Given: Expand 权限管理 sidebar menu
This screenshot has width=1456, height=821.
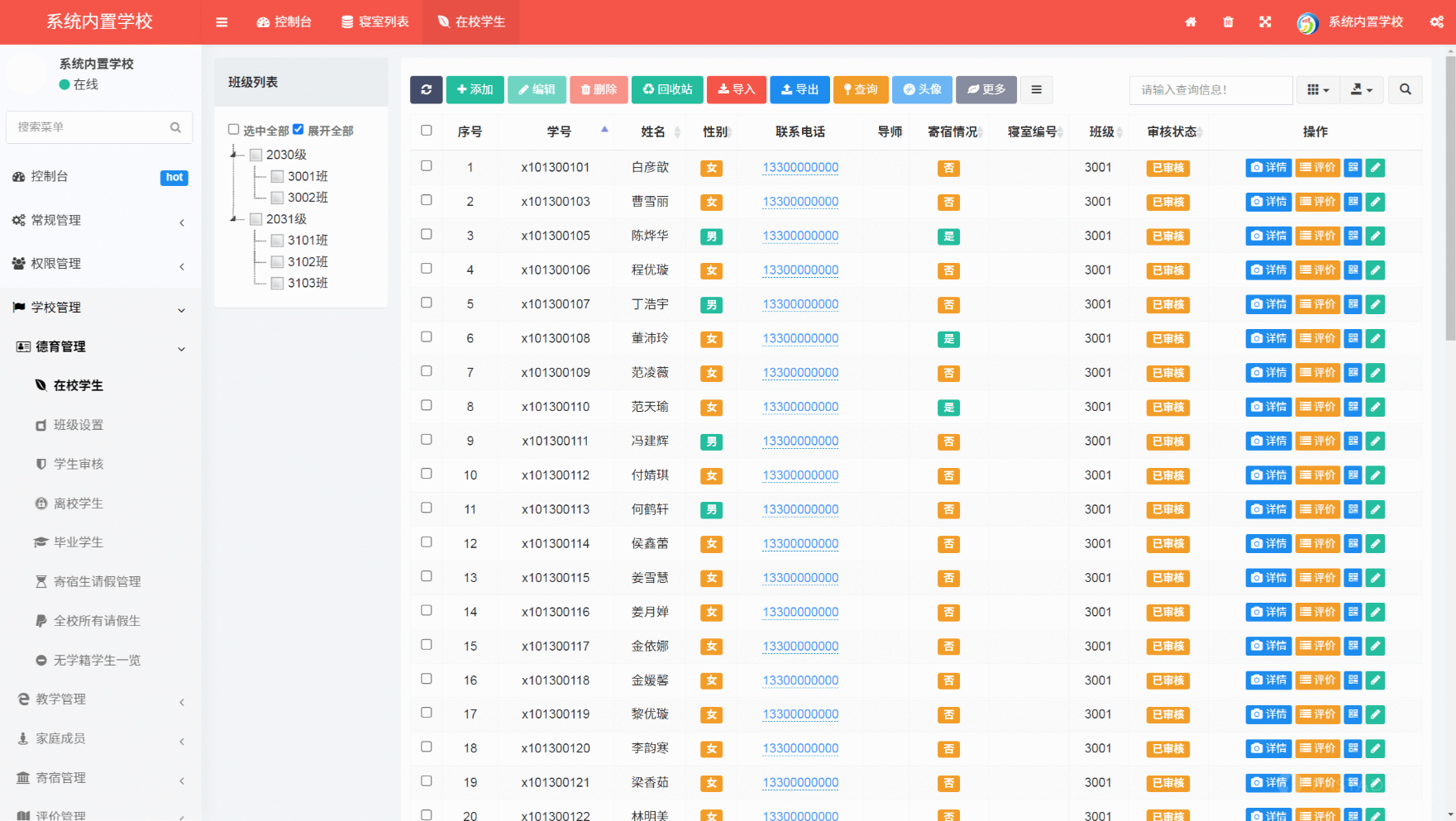Looking at the screenshot, I should pos(100,264).
